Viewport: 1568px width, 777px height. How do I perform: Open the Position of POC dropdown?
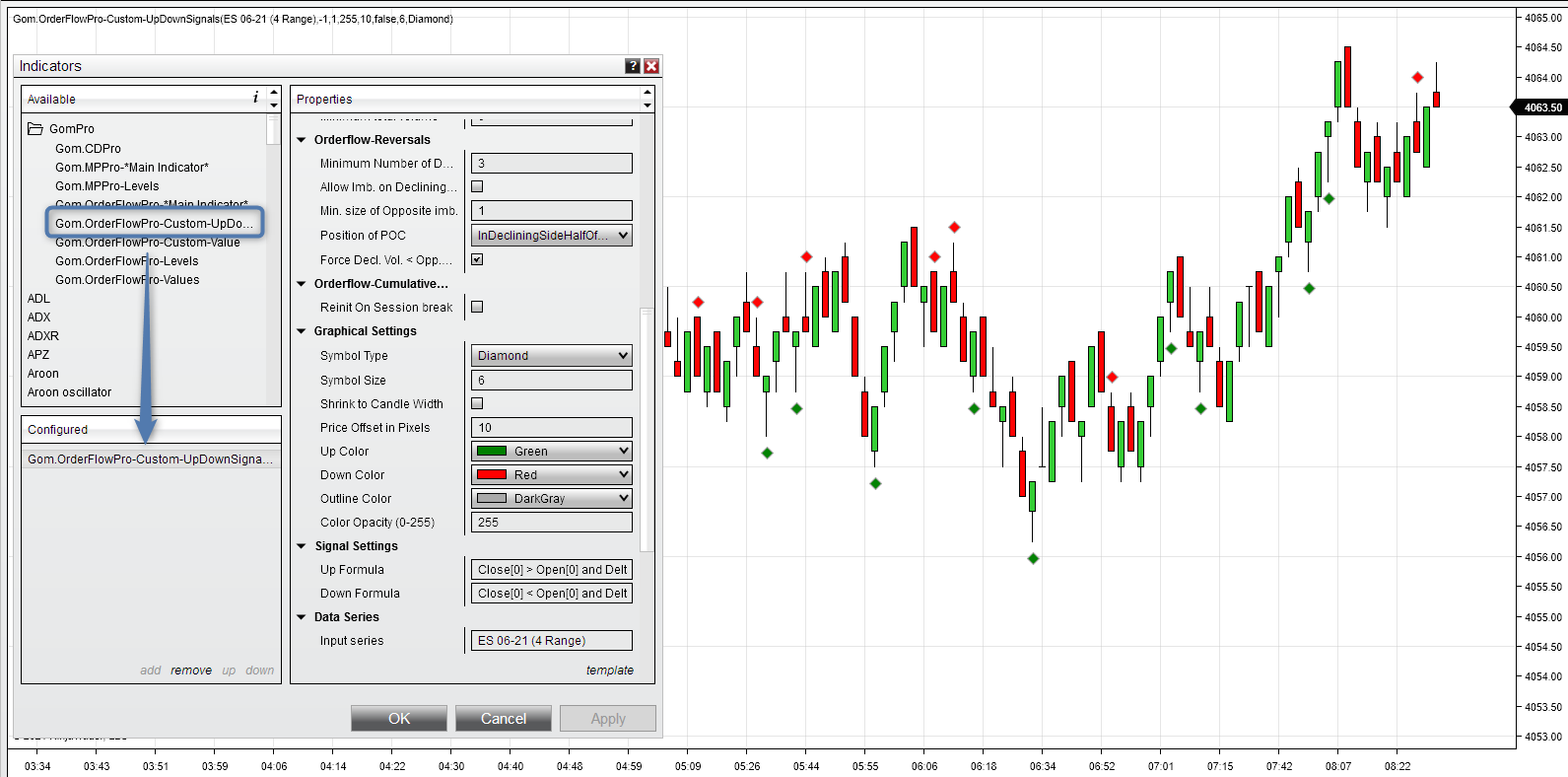[x=551, y=236]
